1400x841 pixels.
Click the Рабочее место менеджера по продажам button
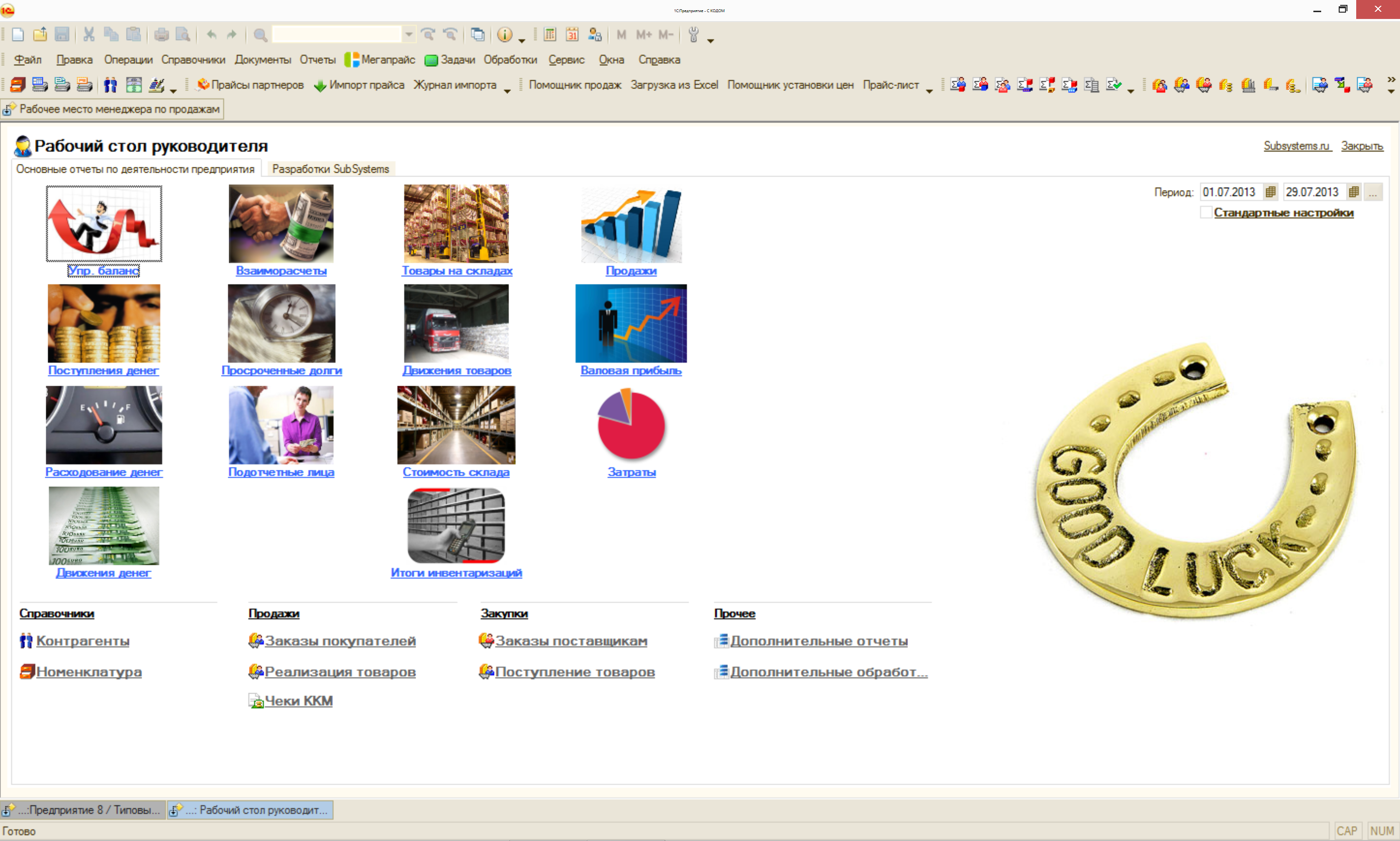point(112,109)
